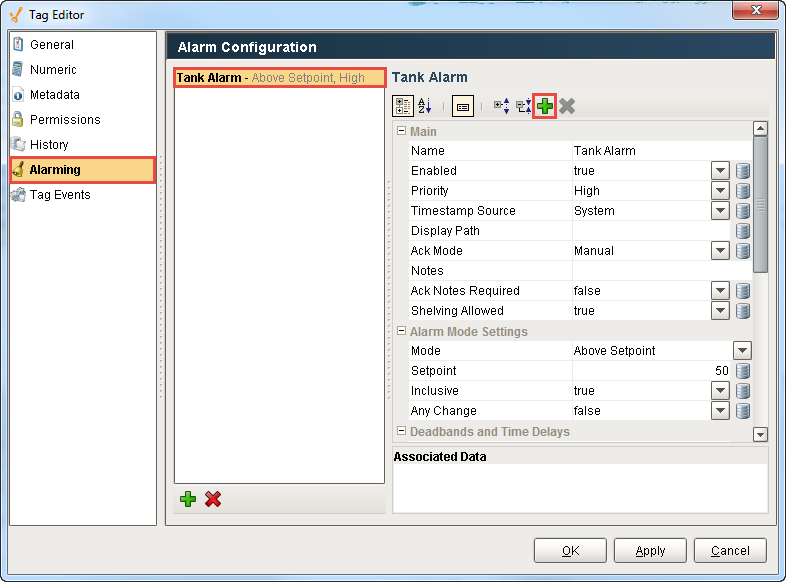Switch to the Permissions section

(65, 120)
